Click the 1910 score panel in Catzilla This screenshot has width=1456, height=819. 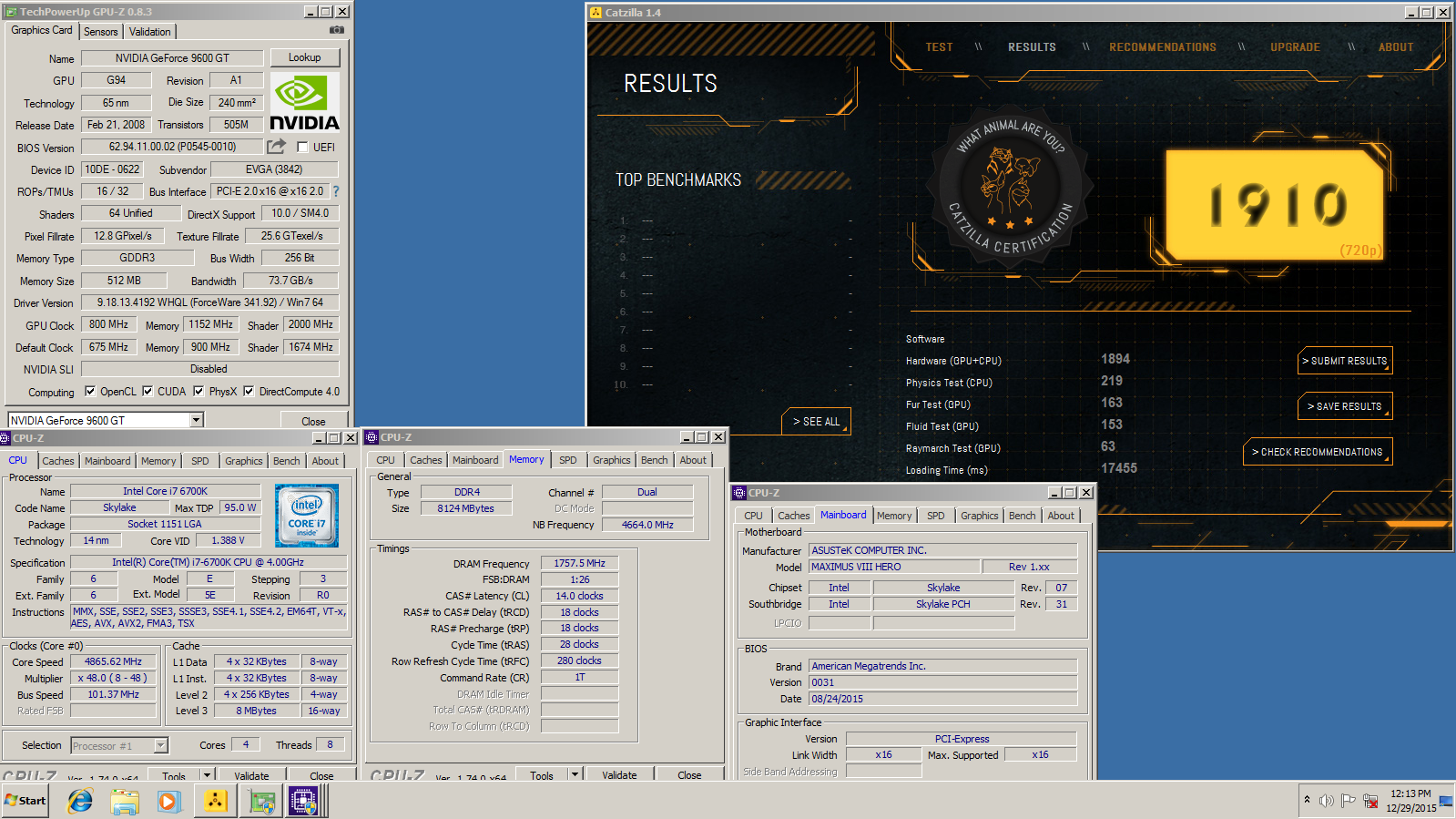(x=1275, y=205)
